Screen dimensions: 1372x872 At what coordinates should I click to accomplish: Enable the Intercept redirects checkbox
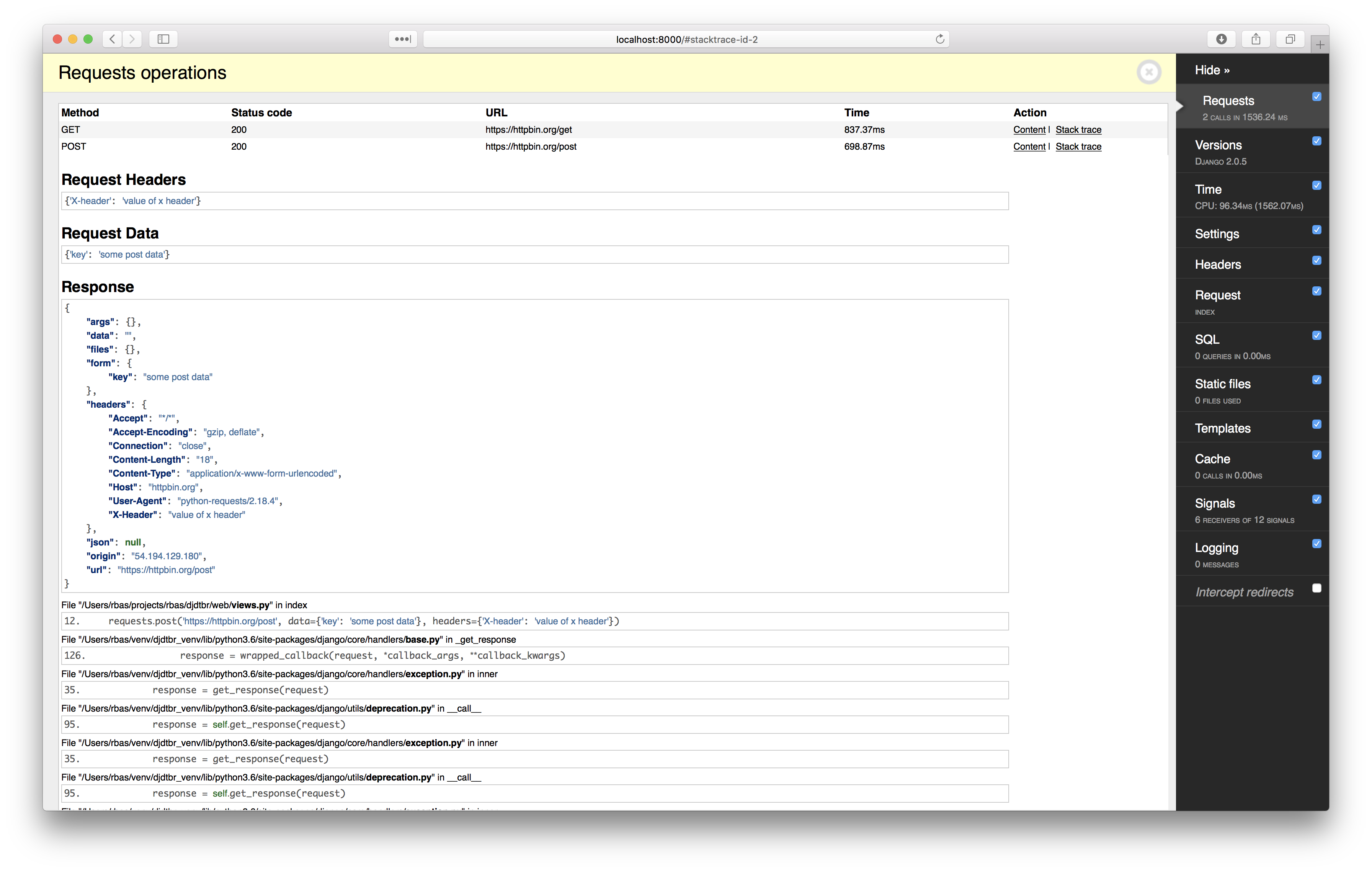point(1317,588)
